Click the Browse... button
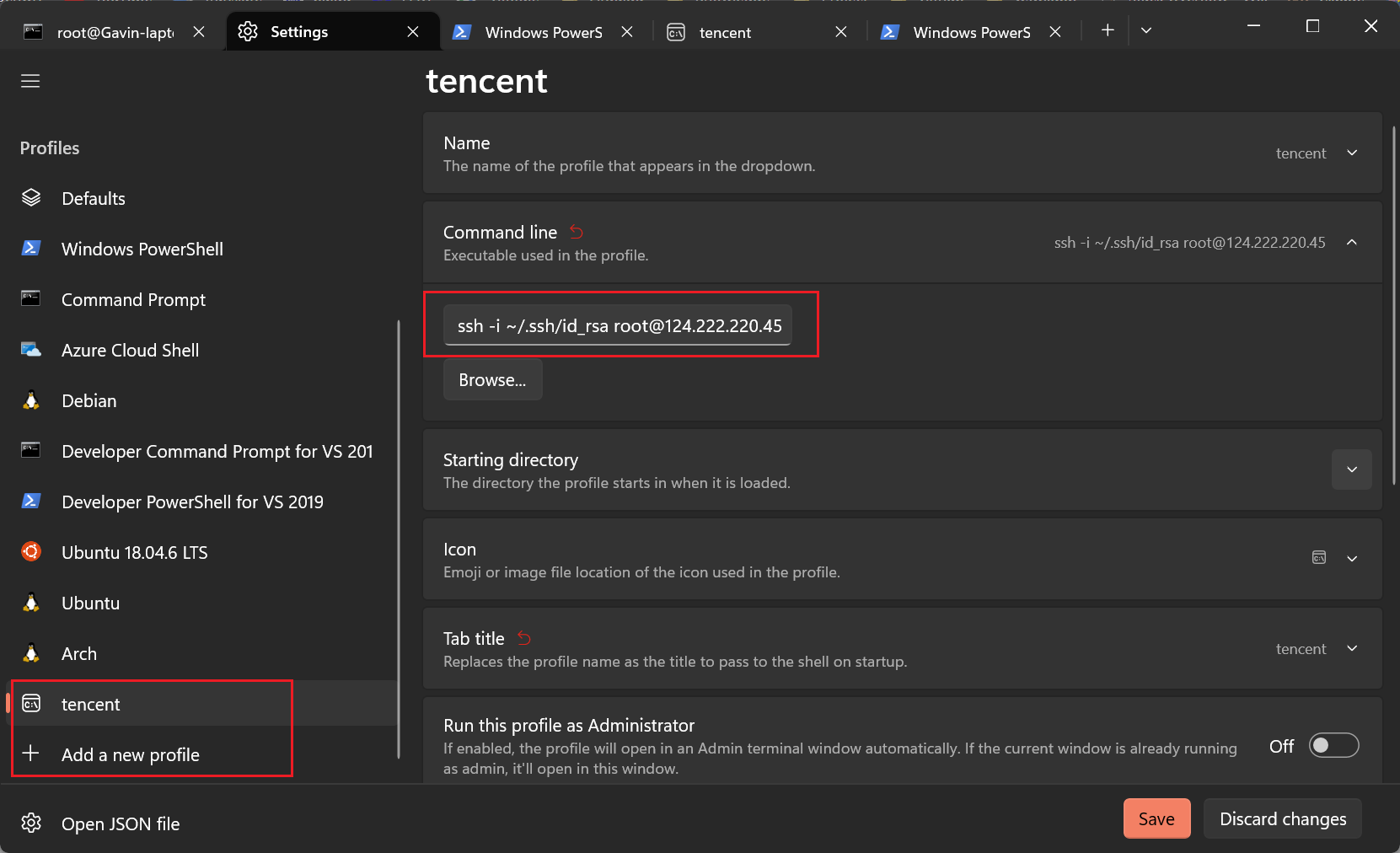This screenshot has height=853, width=1400. [492, 380]
